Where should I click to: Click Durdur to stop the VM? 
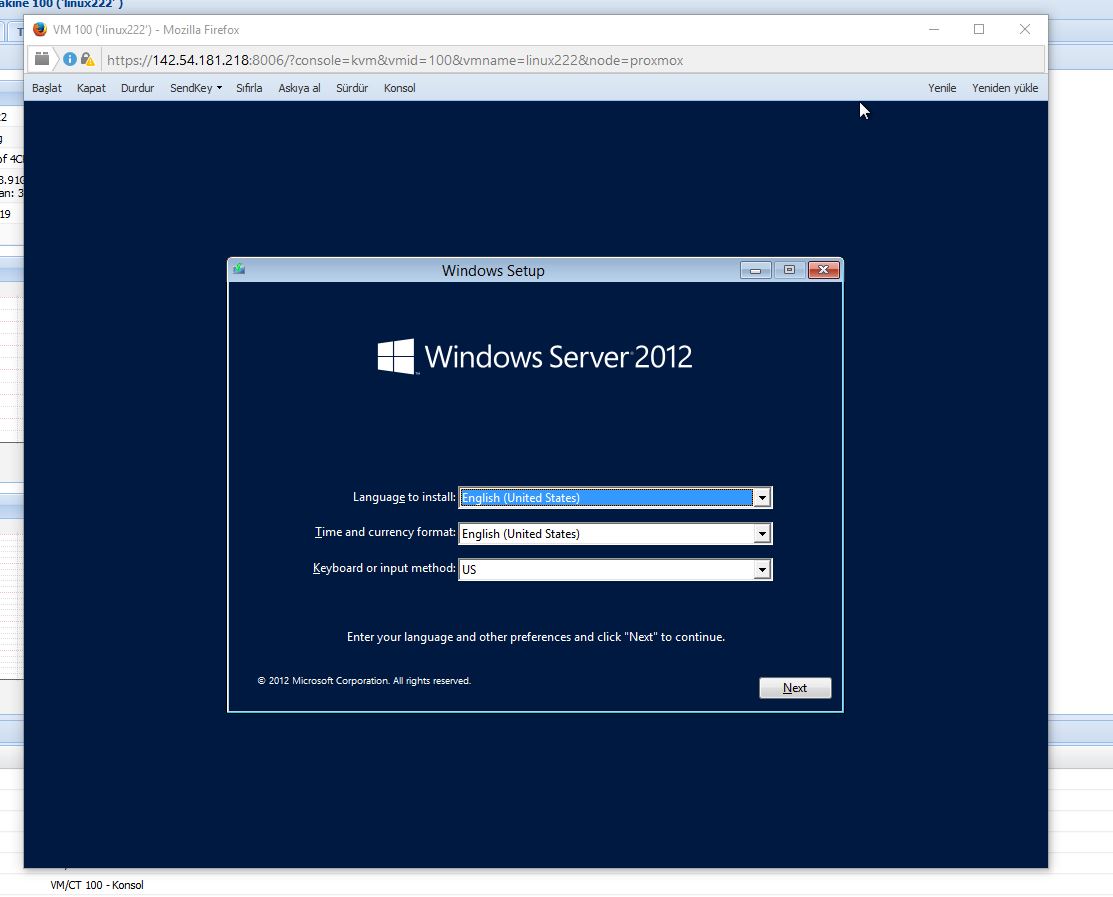(137, 88)
